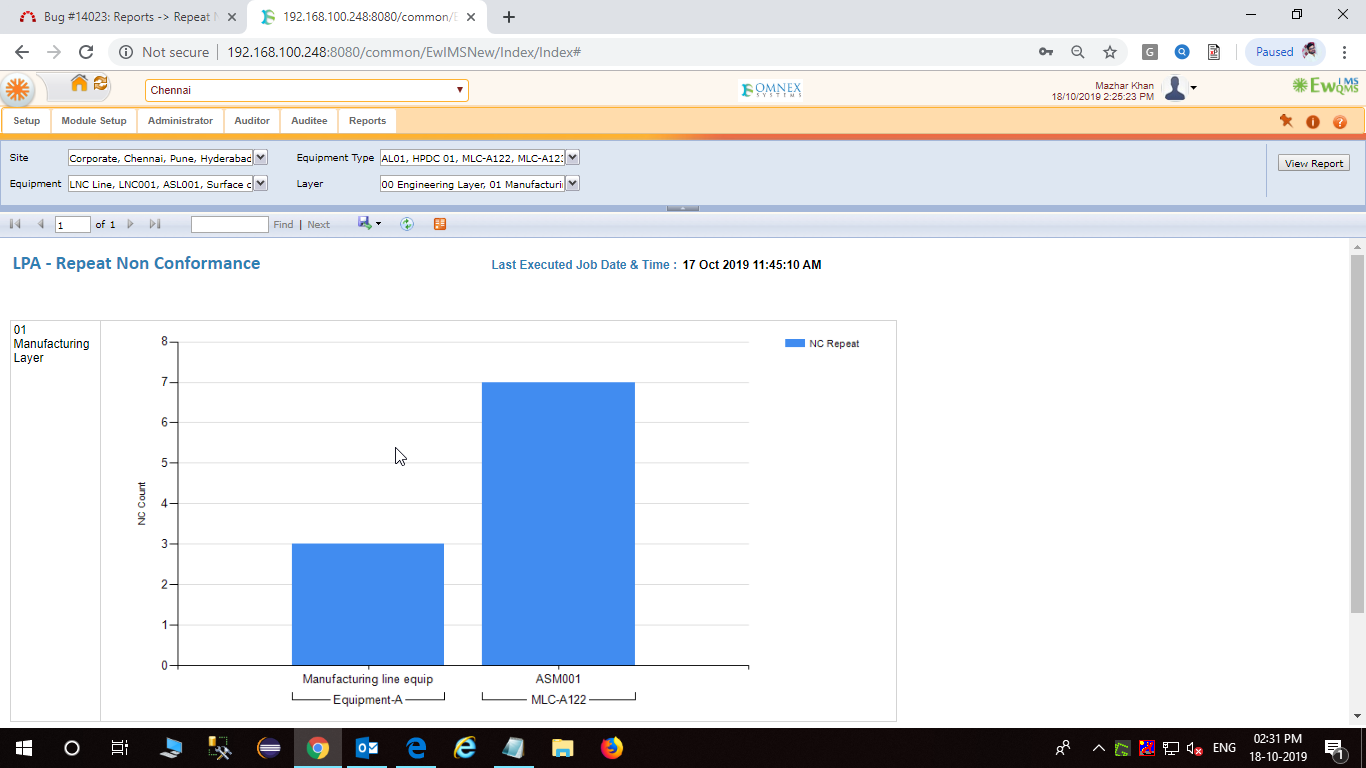
Task: Collapse the parameter panel handle
Action: (x=683, y=208)
